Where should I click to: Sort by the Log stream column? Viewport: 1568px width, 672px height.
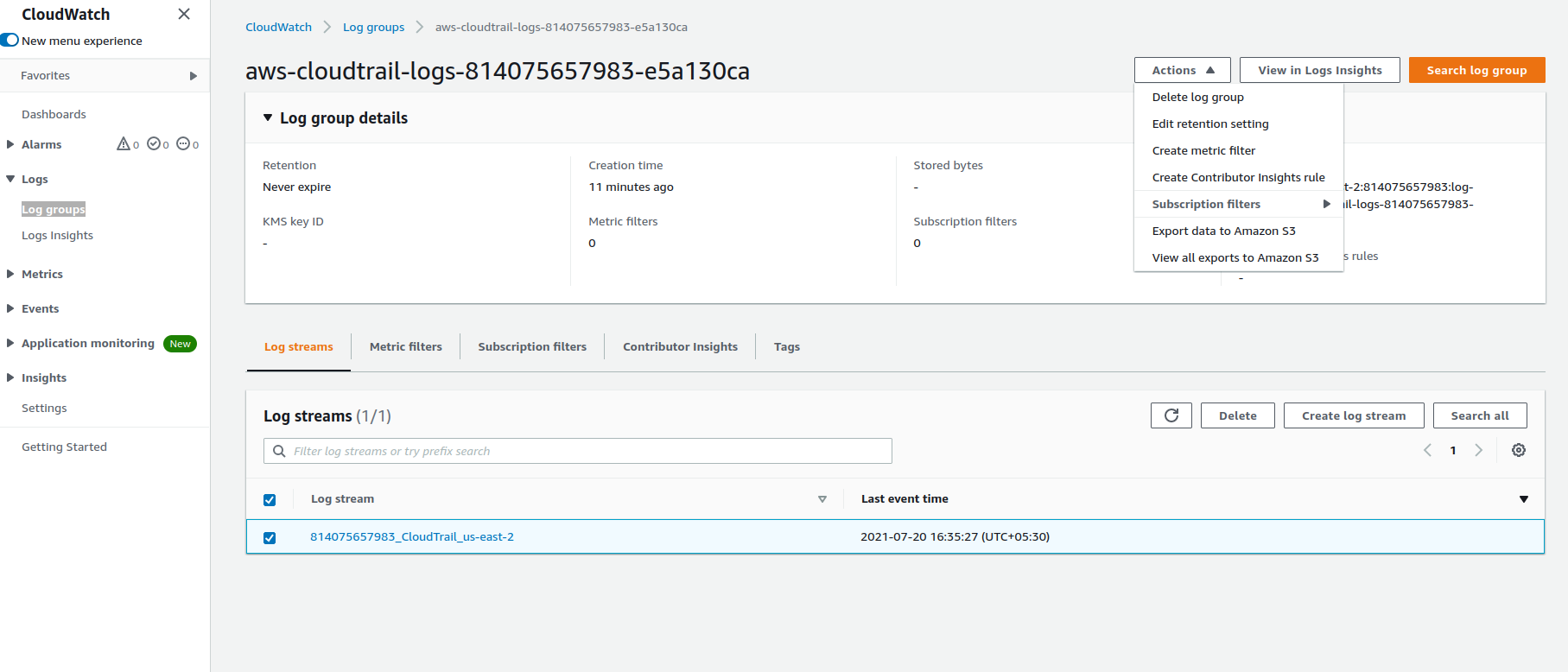coord(822,499)
